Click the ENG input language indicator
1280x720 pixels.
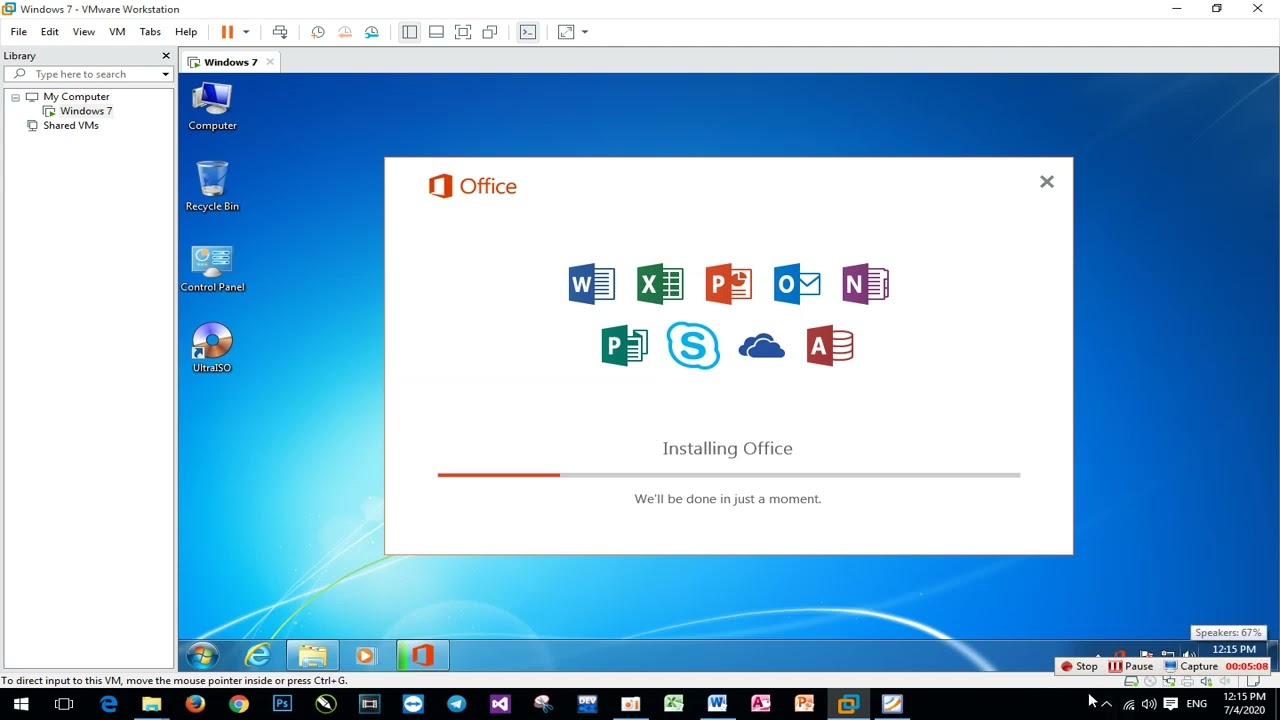click(1197, 704)
